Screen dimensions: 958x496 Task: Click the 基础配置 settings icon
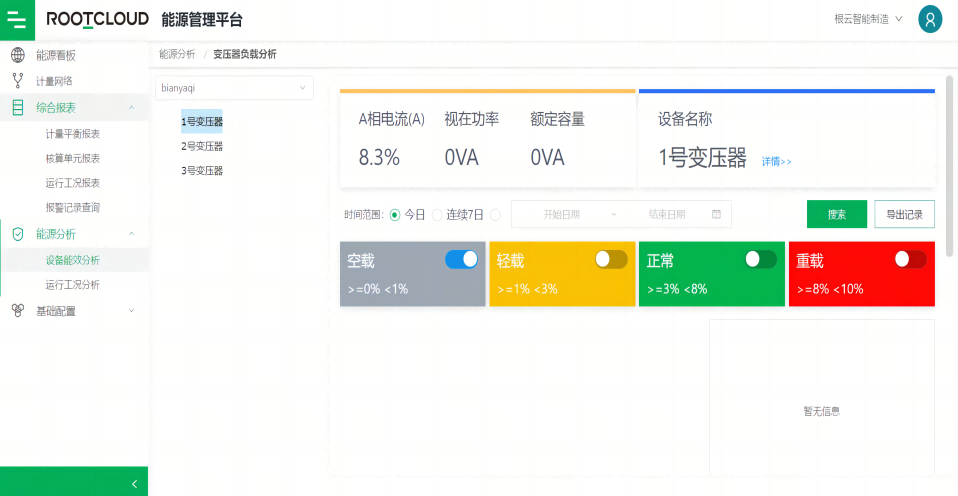18,311
